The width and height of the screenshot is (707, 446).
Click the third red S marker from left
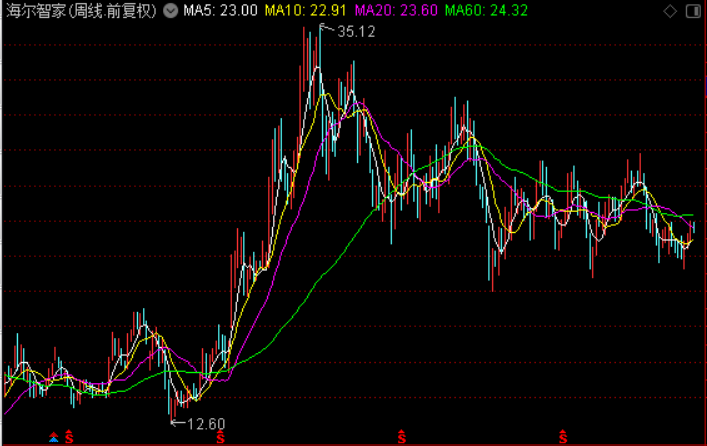coord(401,436)
